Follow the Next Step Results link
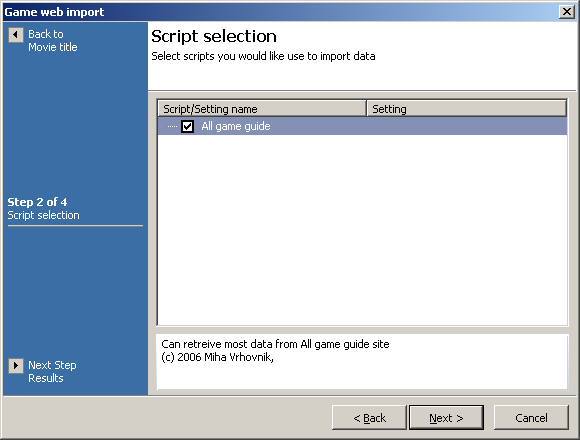 [x=52, y=372]
